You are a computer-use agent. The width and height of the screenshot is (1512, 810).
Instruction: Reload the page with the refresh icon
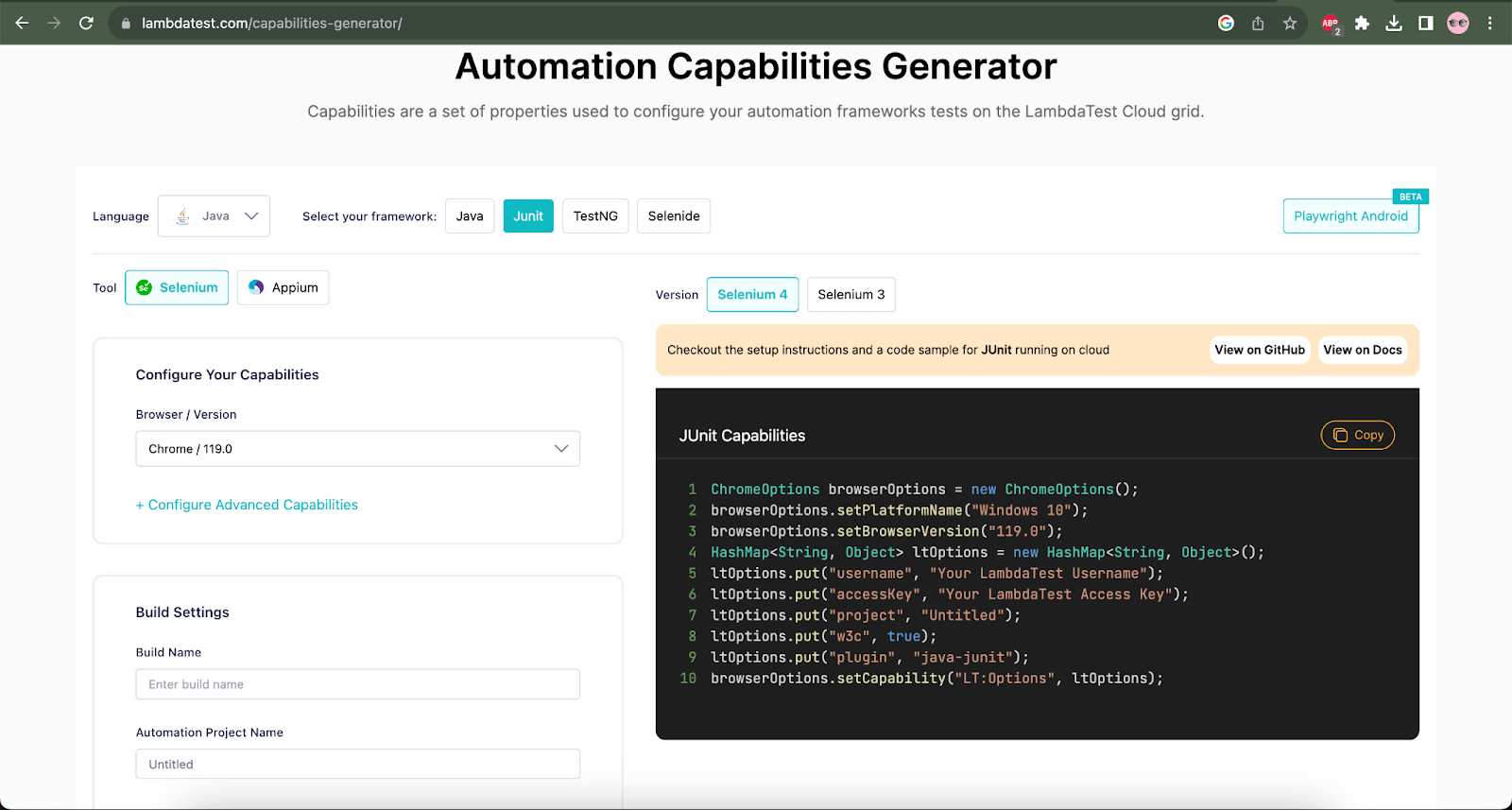[86, 23]
